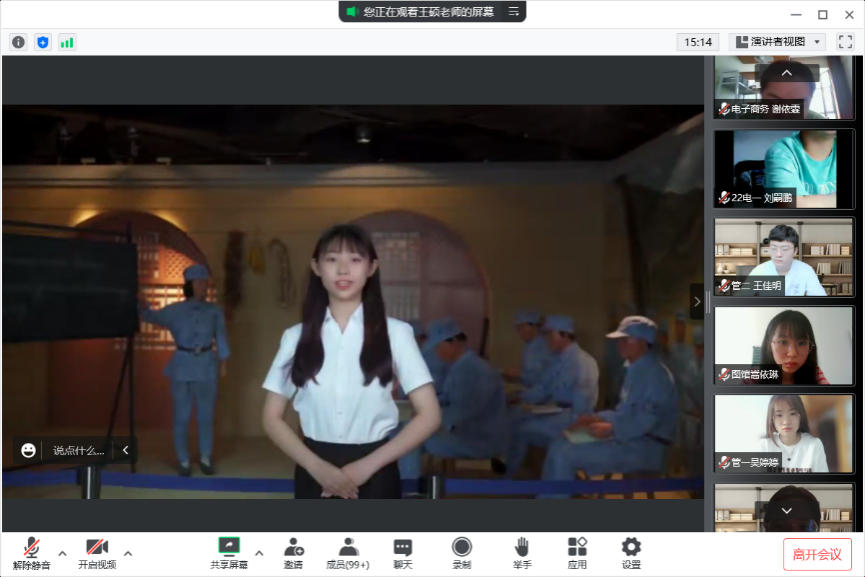Open the 演讲者视图 view dropdown
The width and height of the screenshot is (865, 577).
point(777,42)
